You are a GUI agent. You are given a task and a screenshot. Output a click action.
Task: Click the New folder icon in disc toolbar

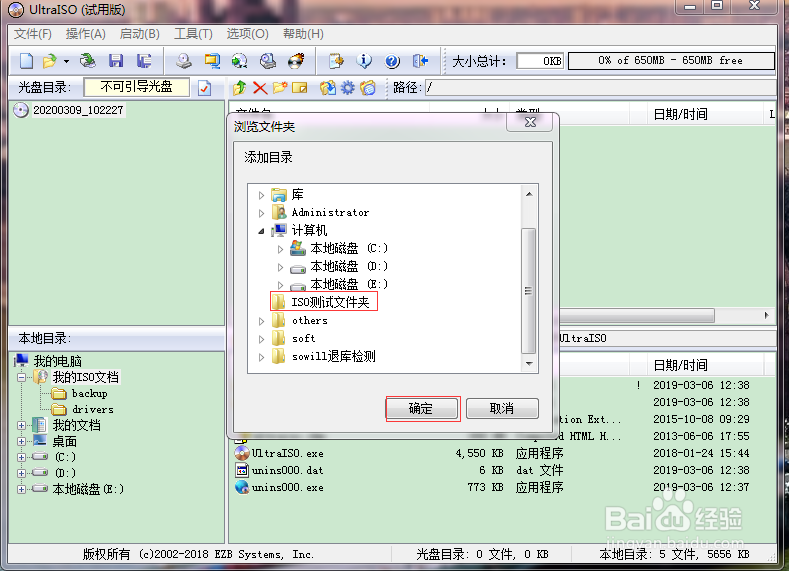(x=280, y=88)
